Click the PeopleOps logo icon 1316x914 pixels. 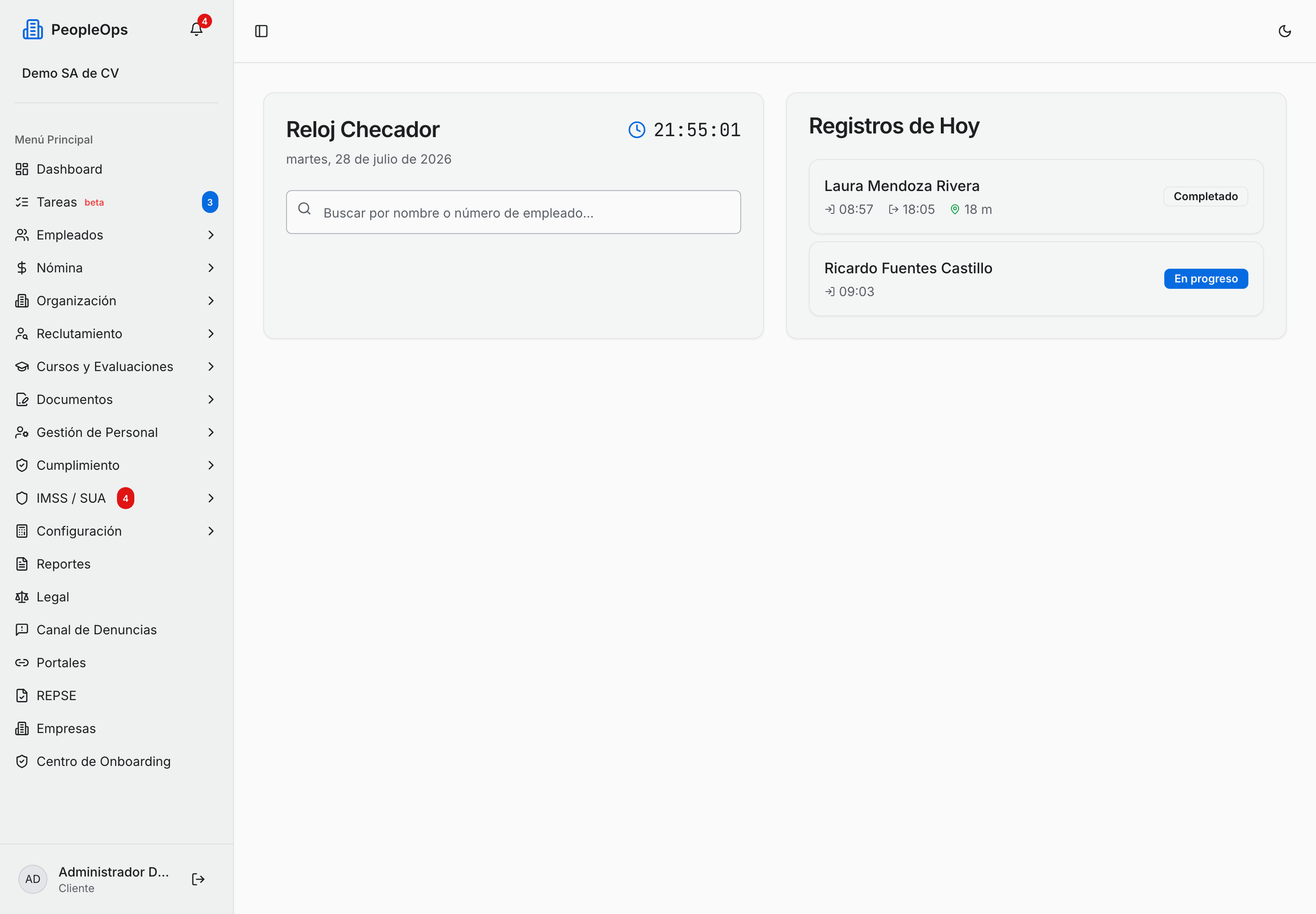(x=32, y=29)
